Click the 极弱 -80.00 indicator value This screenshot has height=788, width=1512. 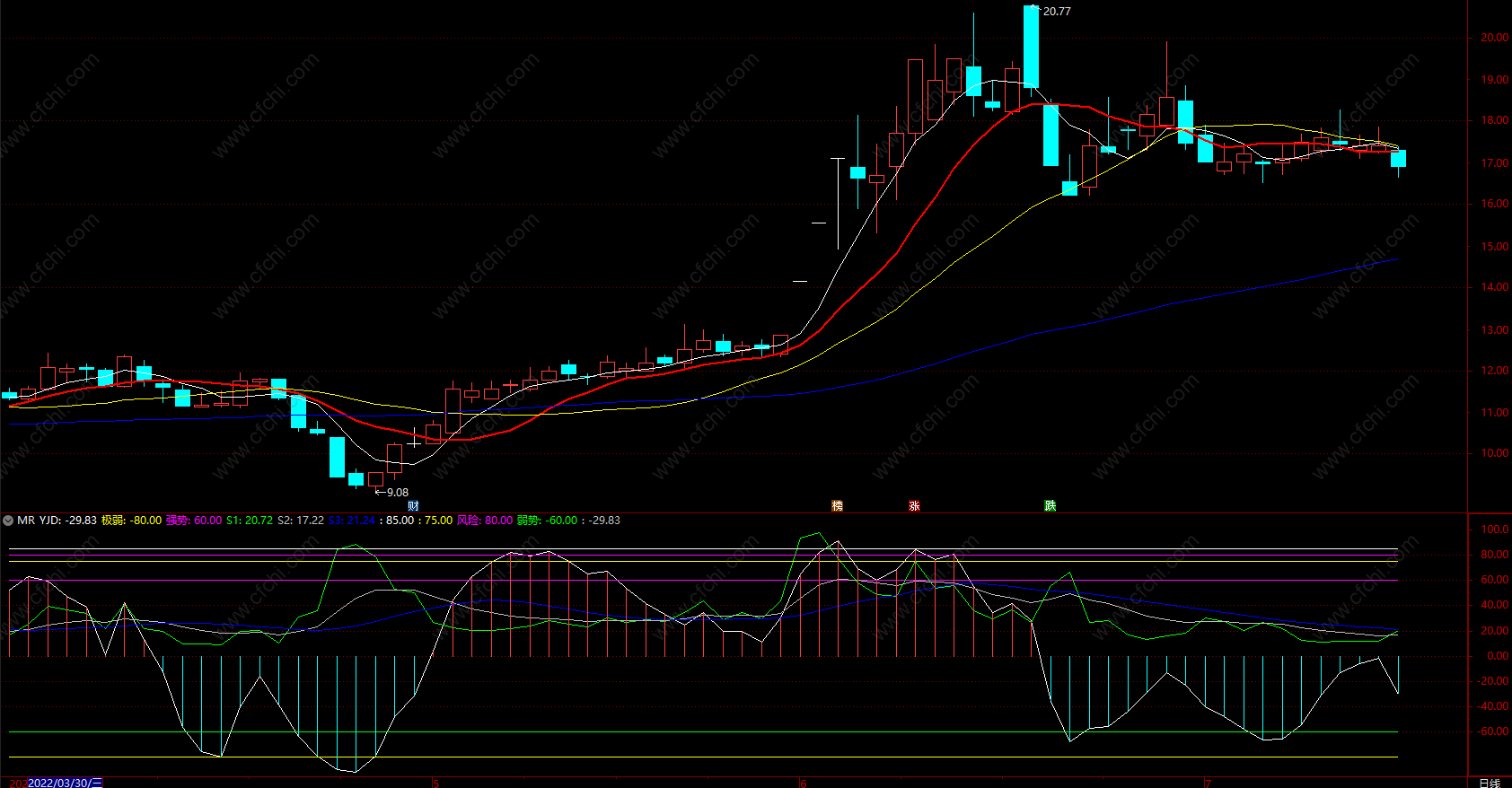[x=131, y=521]
